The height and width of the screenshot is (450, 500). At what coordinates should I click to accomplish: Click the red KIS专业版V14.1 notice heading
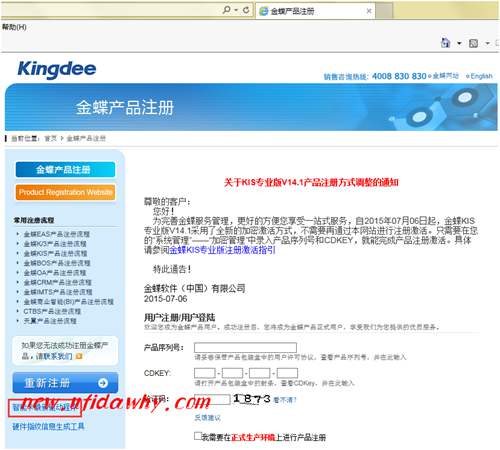point(311,182)
